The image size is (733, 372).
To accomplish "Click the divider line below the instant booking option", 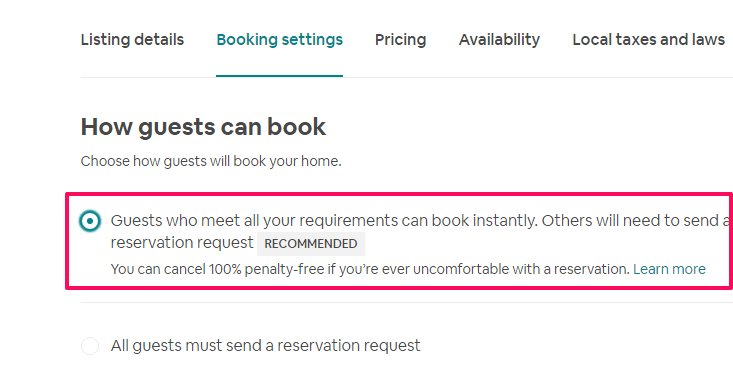I will coord(407,302).
